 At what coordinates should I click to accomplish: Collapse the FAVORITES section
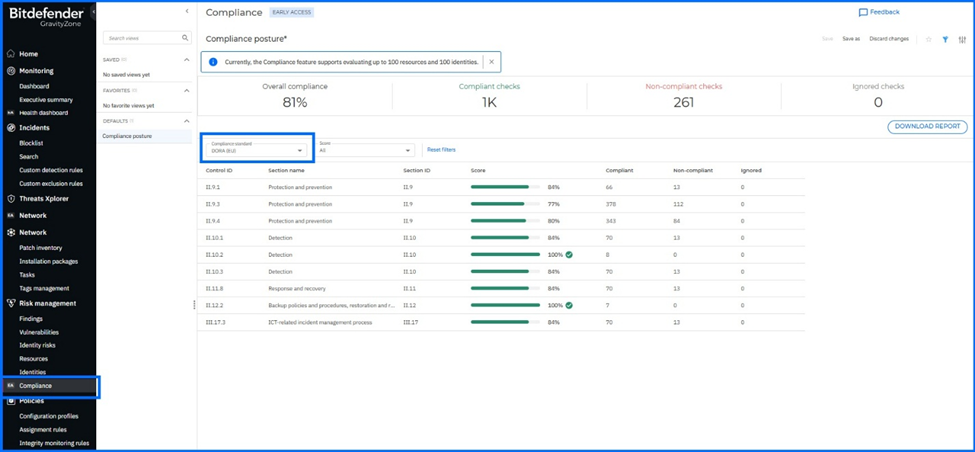coord(187,91)
